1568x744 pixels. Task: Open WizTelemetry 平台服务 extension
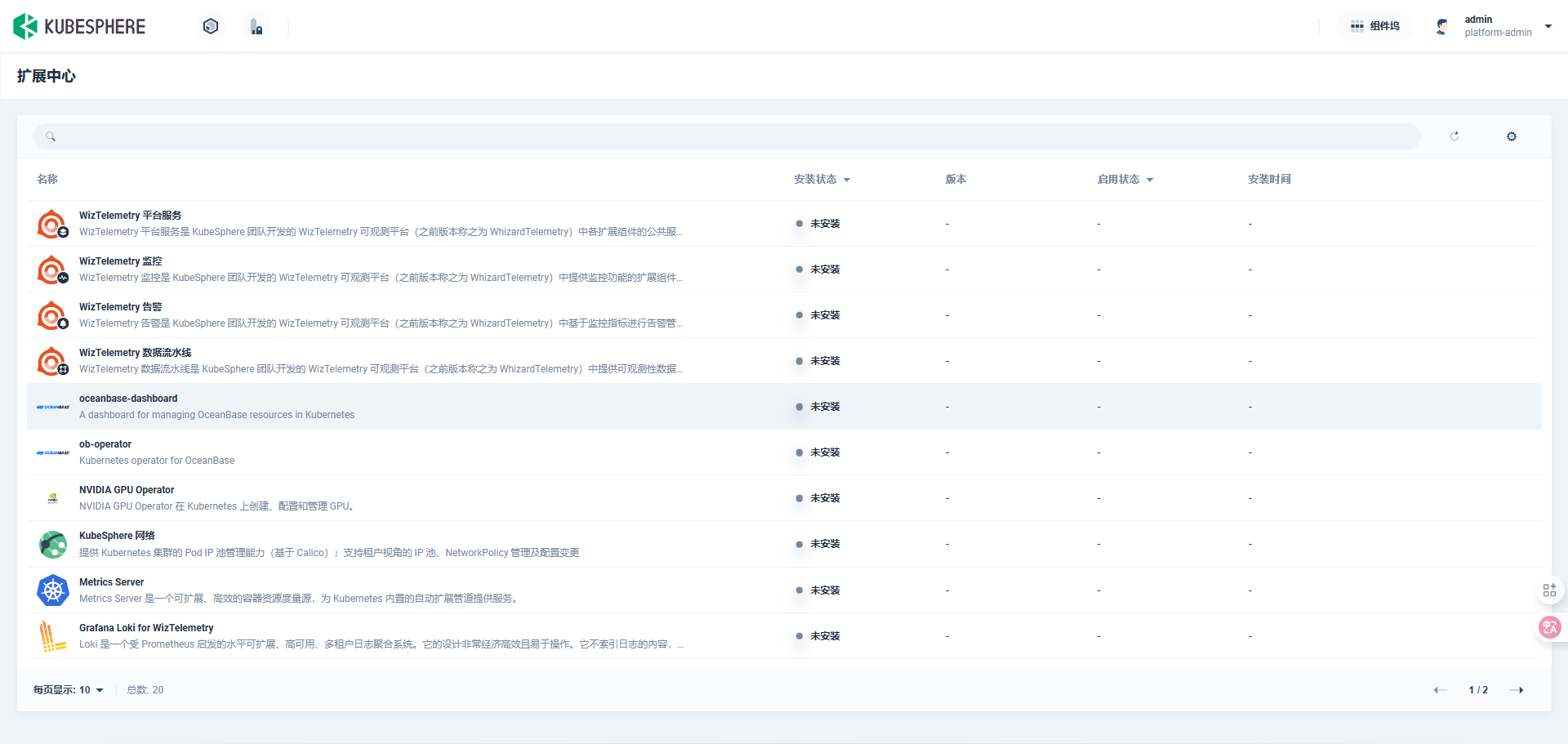pos(131,216)
